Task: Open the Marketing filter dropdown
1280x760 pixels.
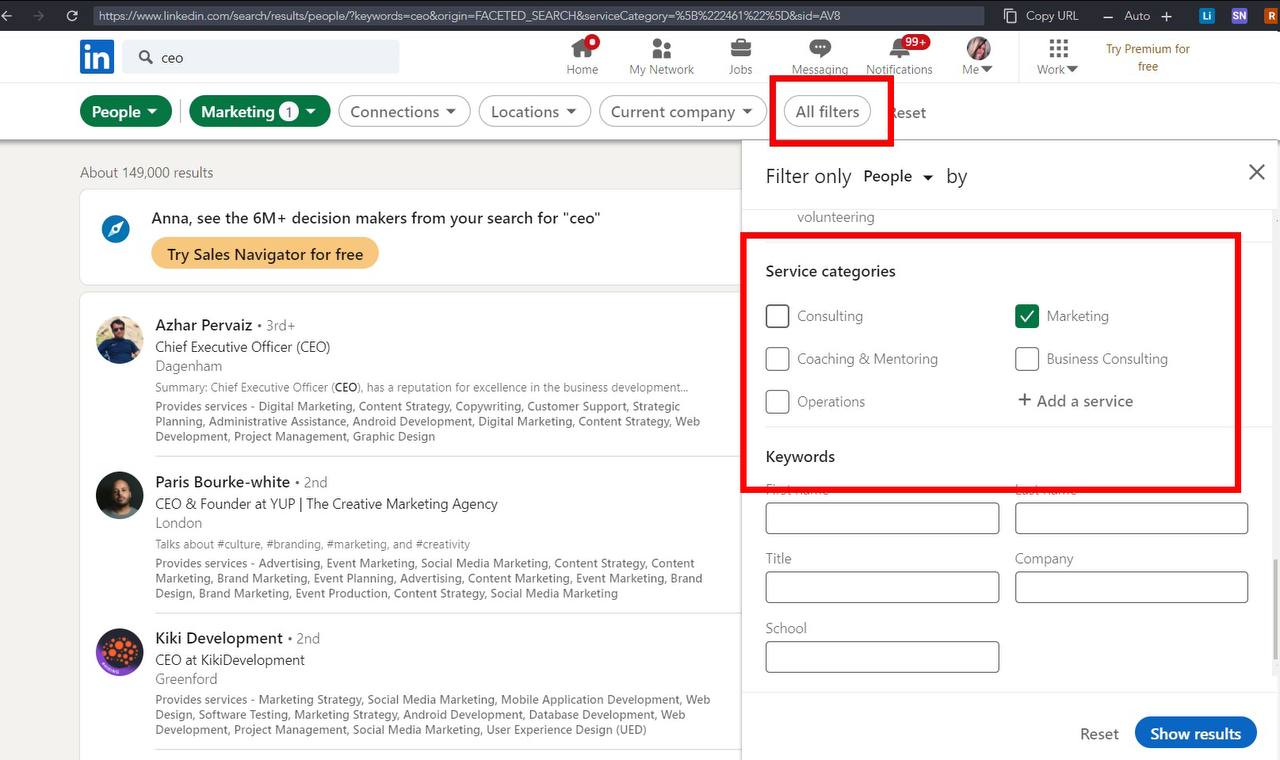Action: click(x=259, y=112)
